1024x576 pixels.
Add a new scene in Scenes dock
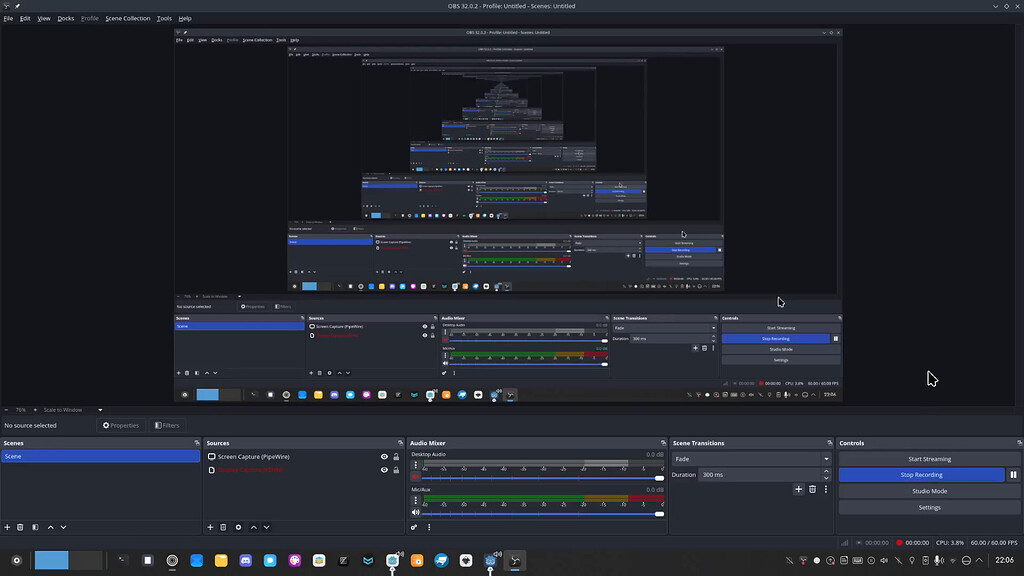(x=7, y=527)
